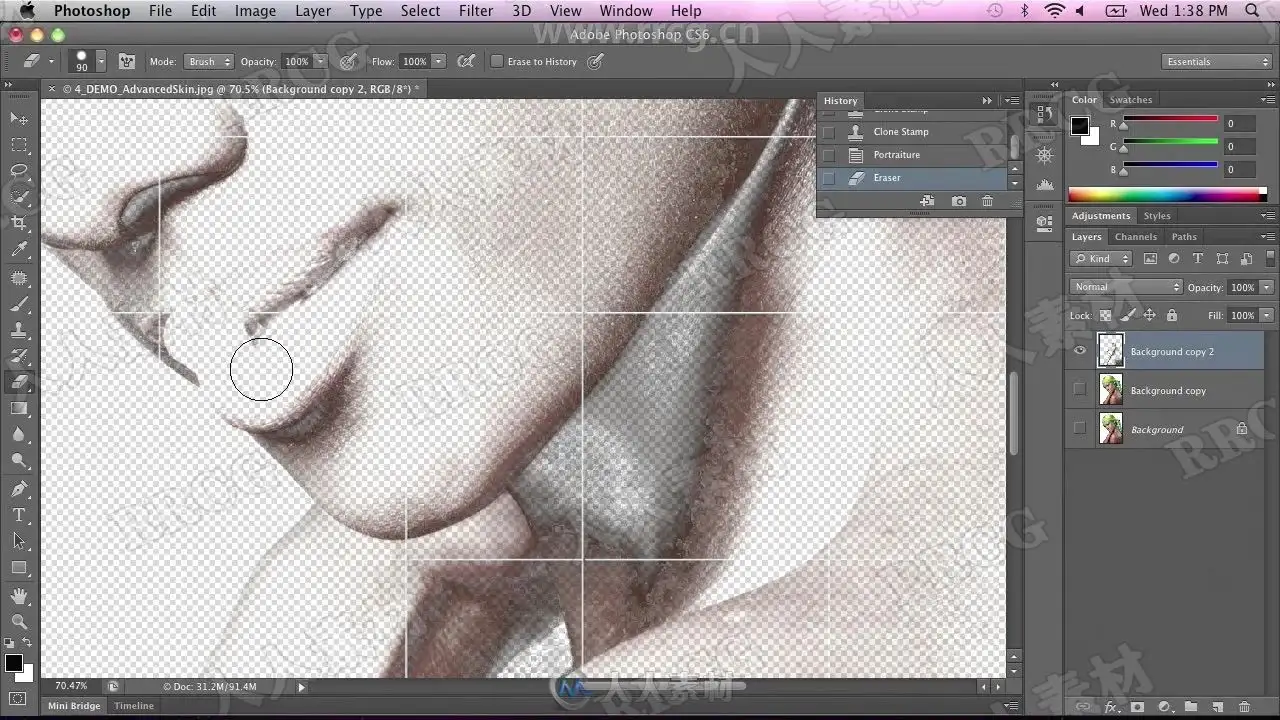Image resolution: width=1280 pixels, height=720 pixels.
Task: Open the Filter menu
Action: tap(475, 11)
